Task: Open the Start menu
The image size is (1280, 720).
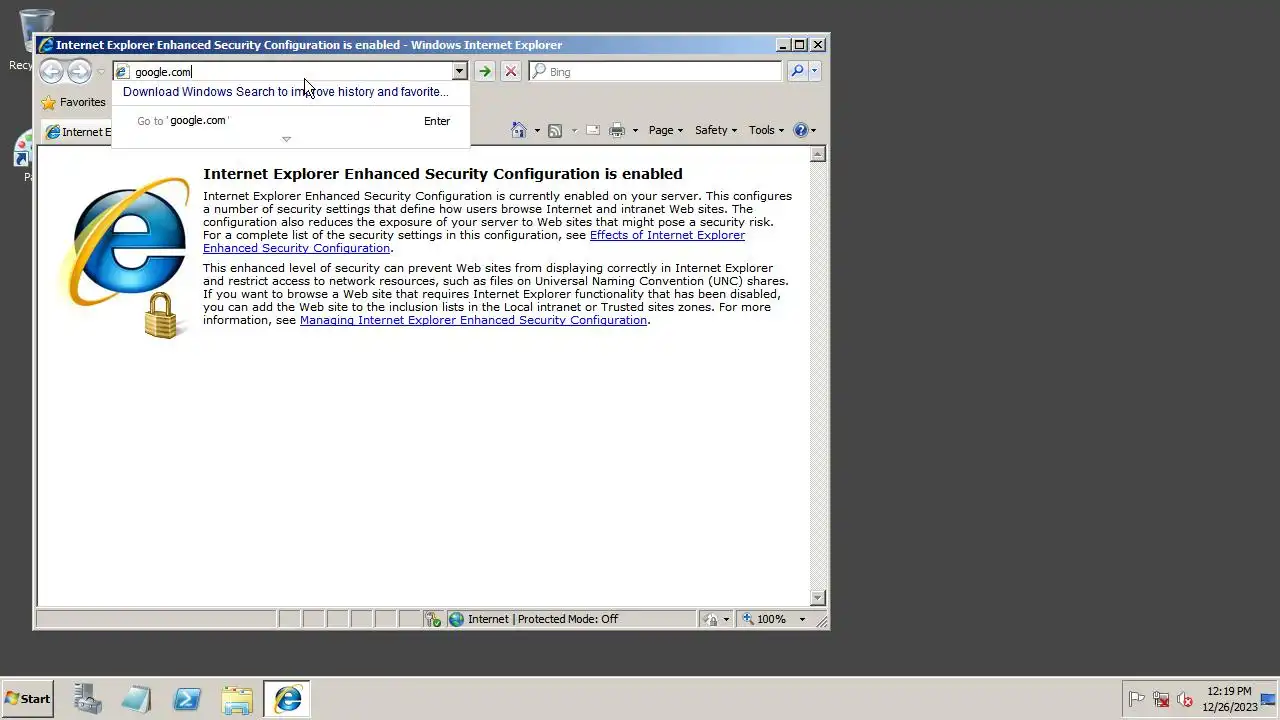Action: [27, 699]
